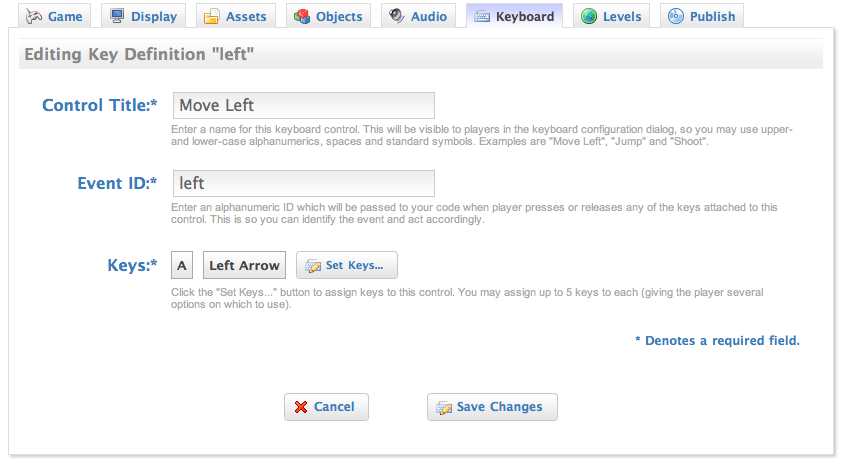Click the speaker icon on Audio tab
Screen dimensions: 843x464
pos(397,16)
